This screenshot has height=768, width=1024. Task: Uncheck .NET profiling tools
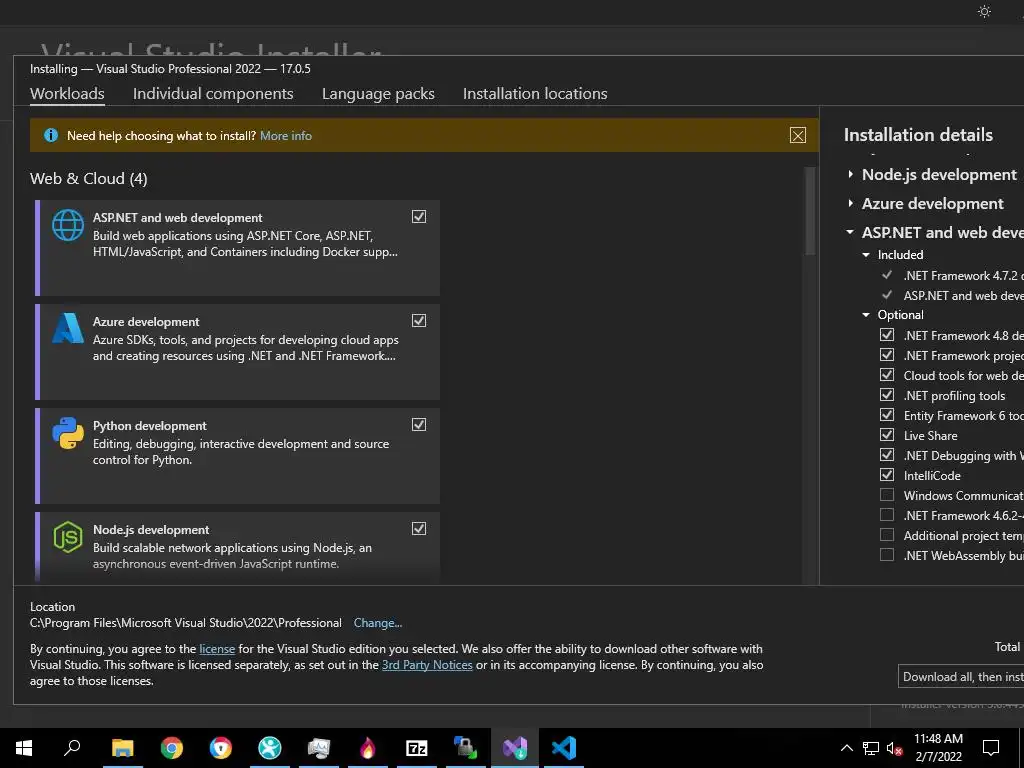(887, 394)
